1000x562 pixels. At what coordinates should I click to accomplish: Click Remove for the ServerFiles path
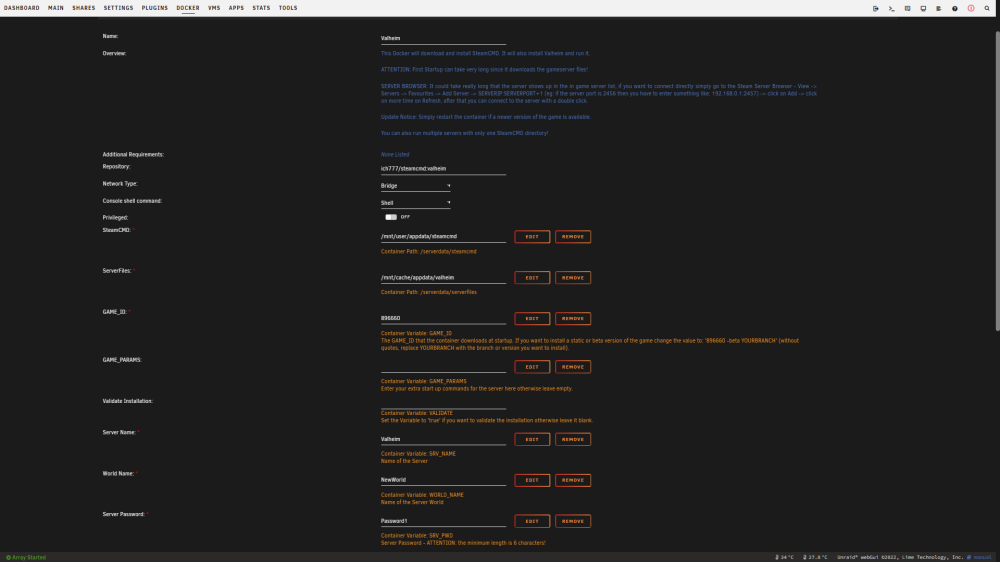pos(573,277)
